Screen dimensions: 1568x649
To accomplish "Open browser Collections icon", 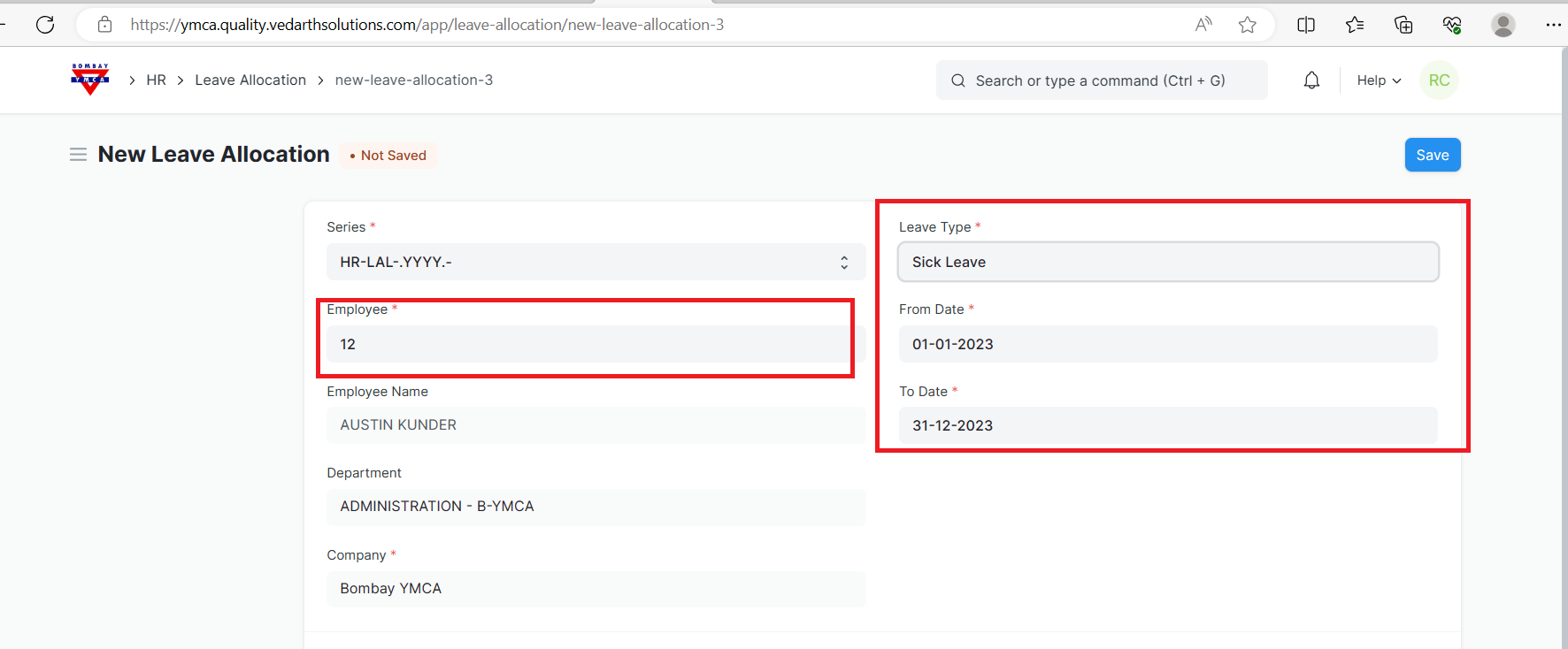I will click(1403, 25).
